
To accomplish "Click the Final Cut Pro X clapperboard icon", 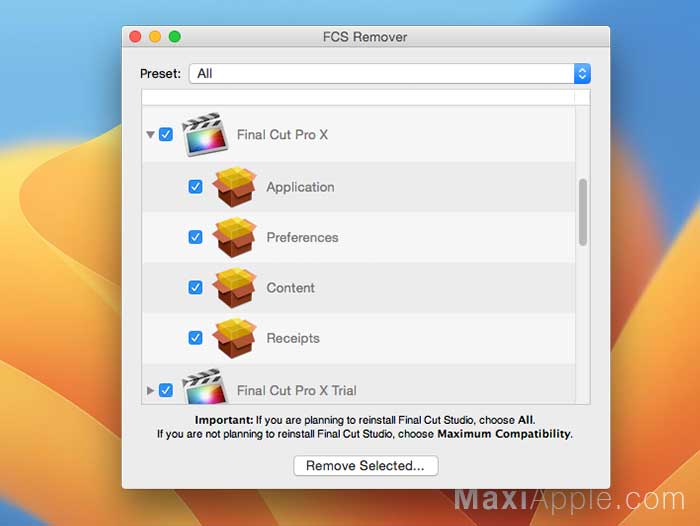I will [x=205, y=134].
